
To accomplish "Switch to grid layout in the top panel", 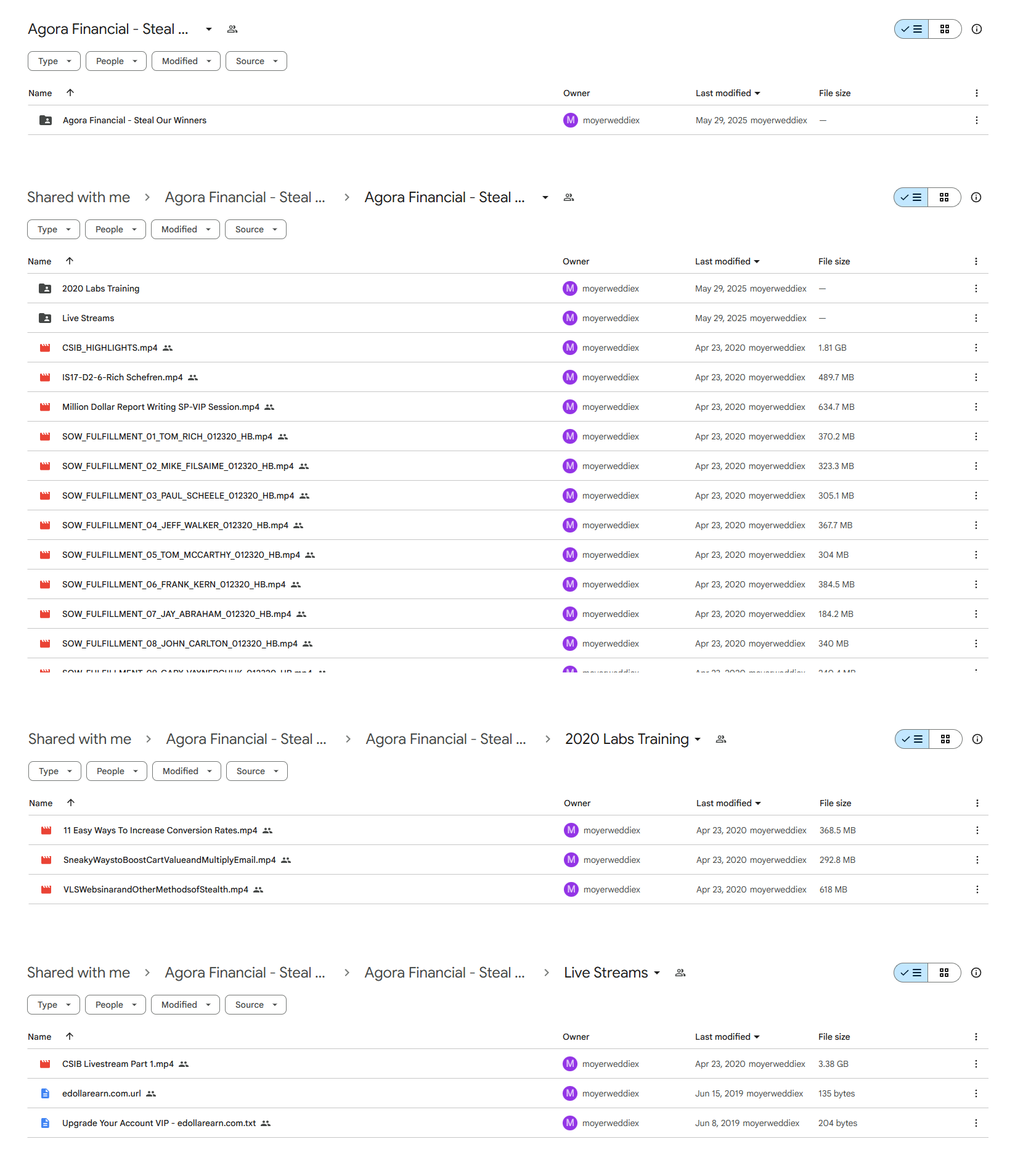I will click(x=945, y=29).
